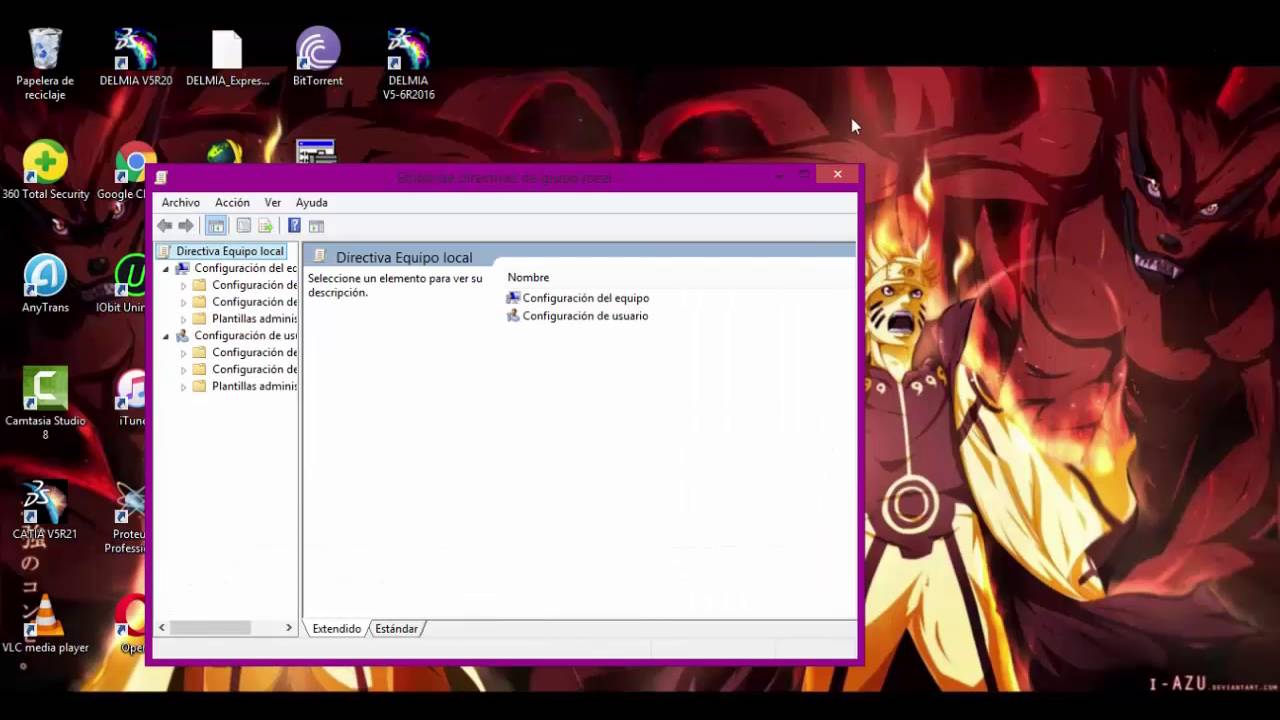Open the iTunes desktop shortcut
Screen dimensions: 1280x720
132,398
